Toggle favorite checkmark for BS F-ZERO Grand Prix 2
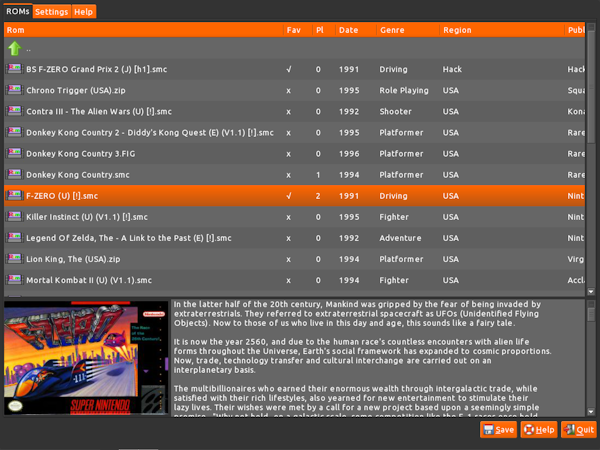The image size is (600, 450). (x=289, y=69)
